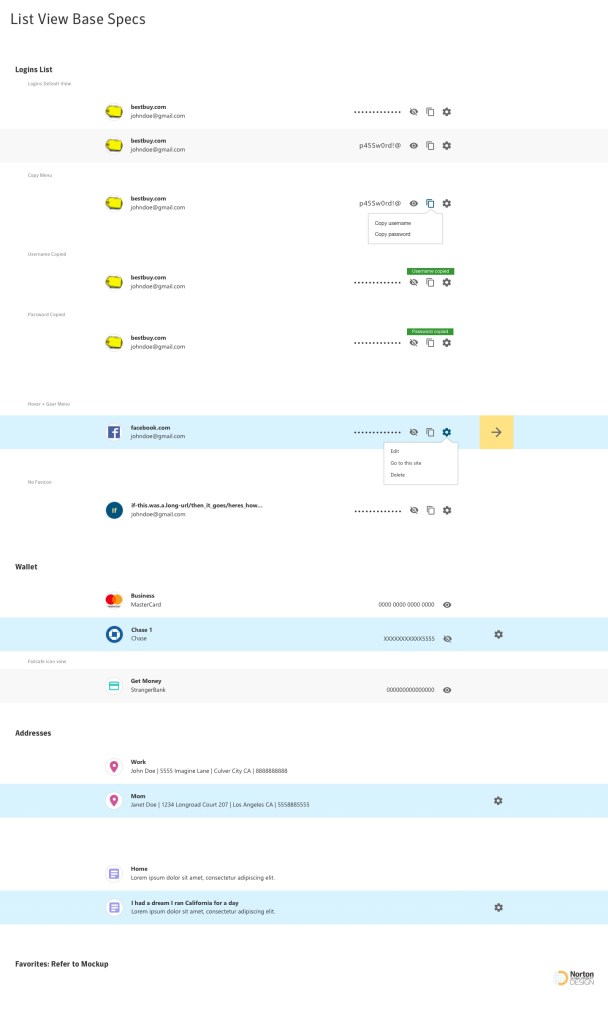This screenshot has width=608, height=1024.
Task: Click the Chase bank logo icon
Action: point(114,634)
